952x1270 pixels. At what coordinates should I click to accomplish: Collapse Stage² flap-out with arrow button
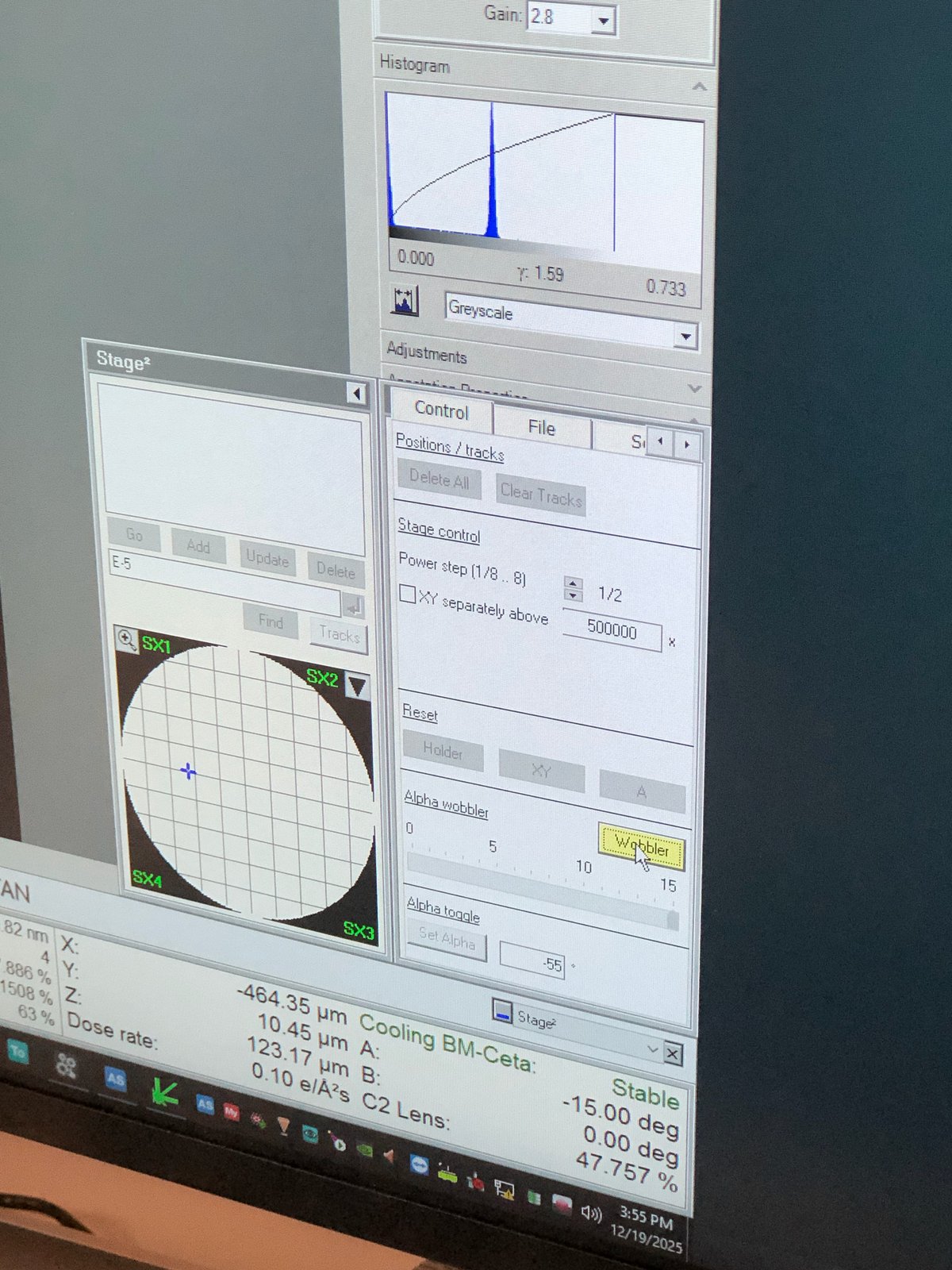[356, 394]
